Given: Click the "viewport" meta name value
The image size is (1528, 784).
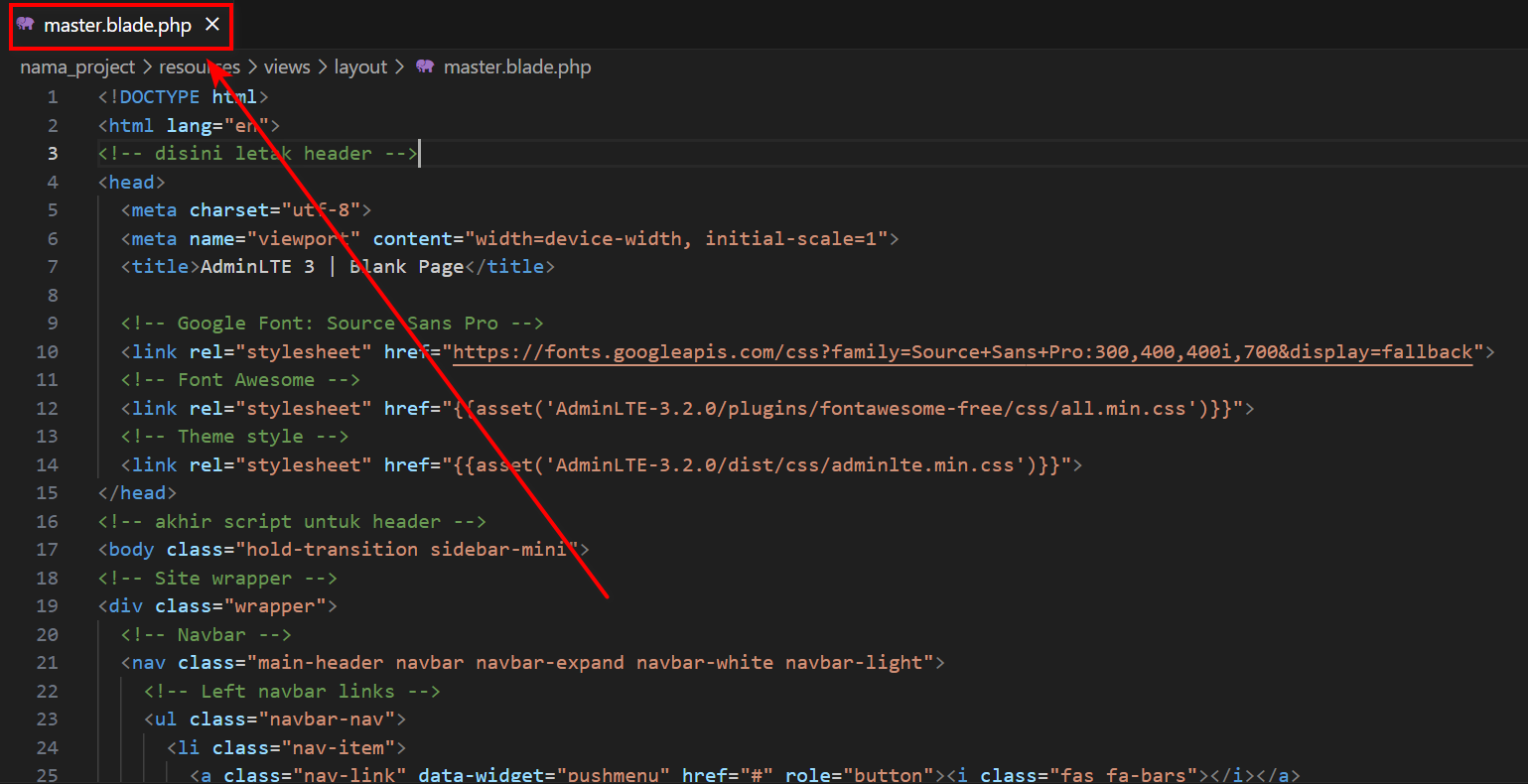Looking at the screenshot, I should [304, 238].
